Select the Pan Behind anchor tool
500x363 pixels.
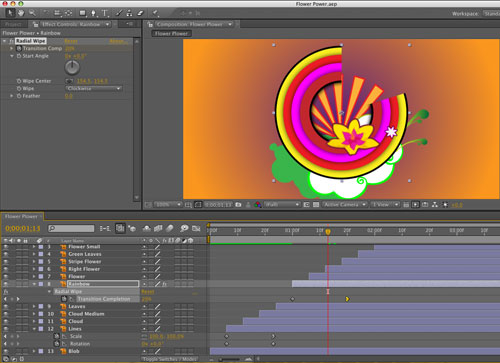(x=69, y=13)
